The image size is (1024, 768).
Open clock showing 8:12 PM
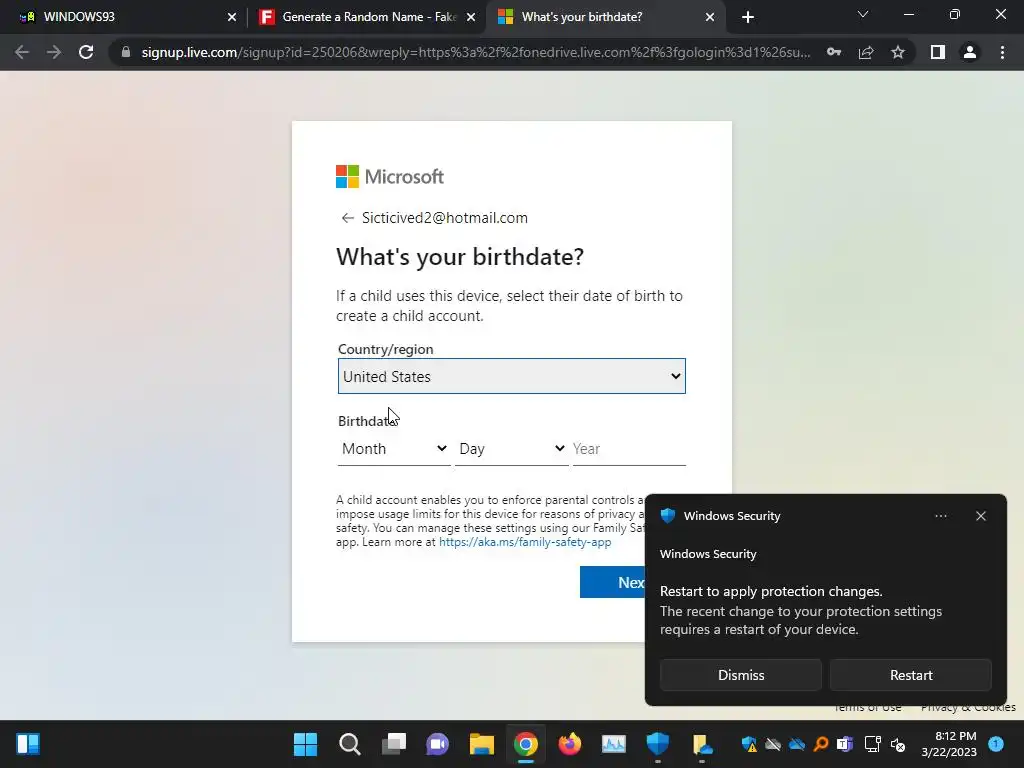[949, 744]
